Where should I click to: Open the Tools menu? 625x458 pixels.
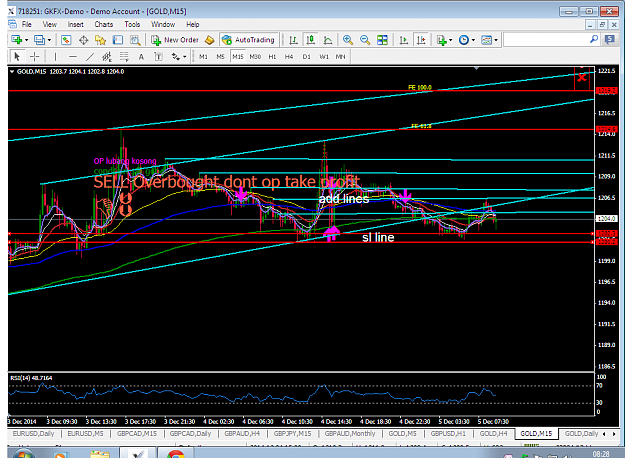pyautogui.click(x=132, y=24)
